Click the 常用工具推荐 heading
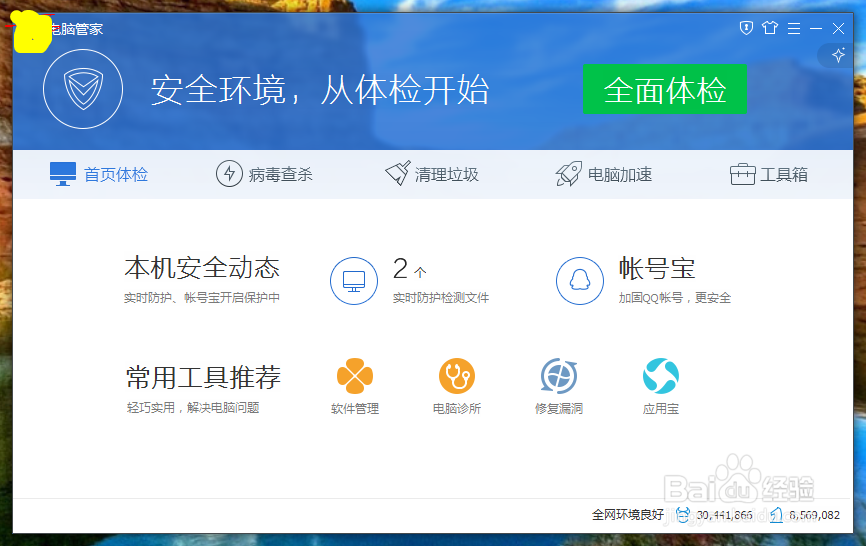Image resolution: width=866 pixels, height=546 pixels. click(x=203, y=378)
